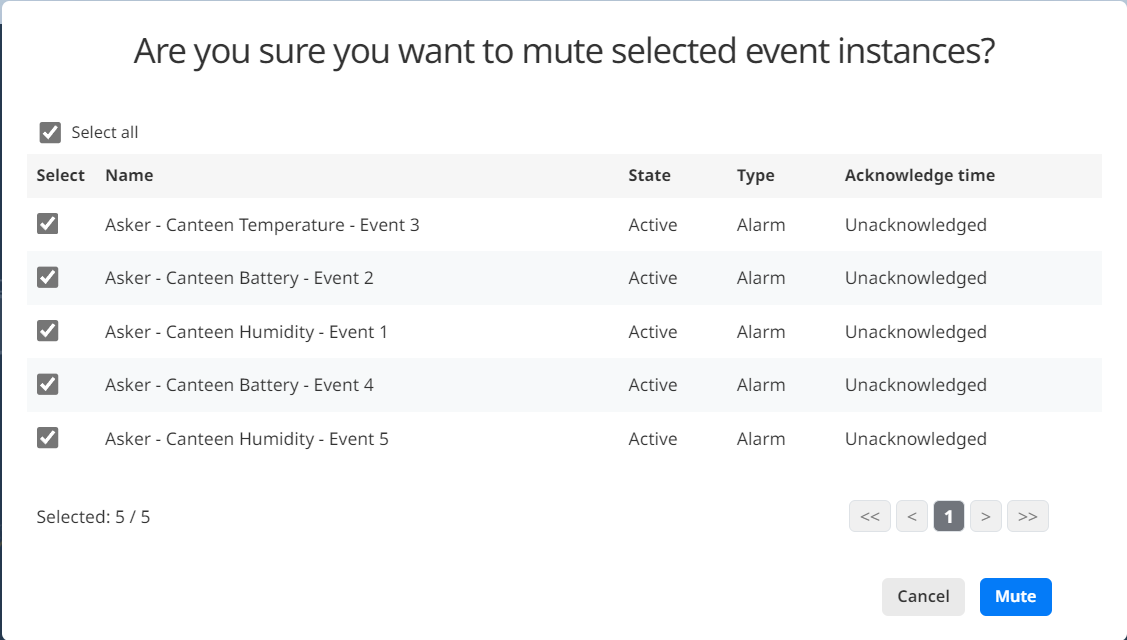This screenshot has height=640, width=1127.
Task: Cancel the mute confirmation dialog
Action: point(924,597)
